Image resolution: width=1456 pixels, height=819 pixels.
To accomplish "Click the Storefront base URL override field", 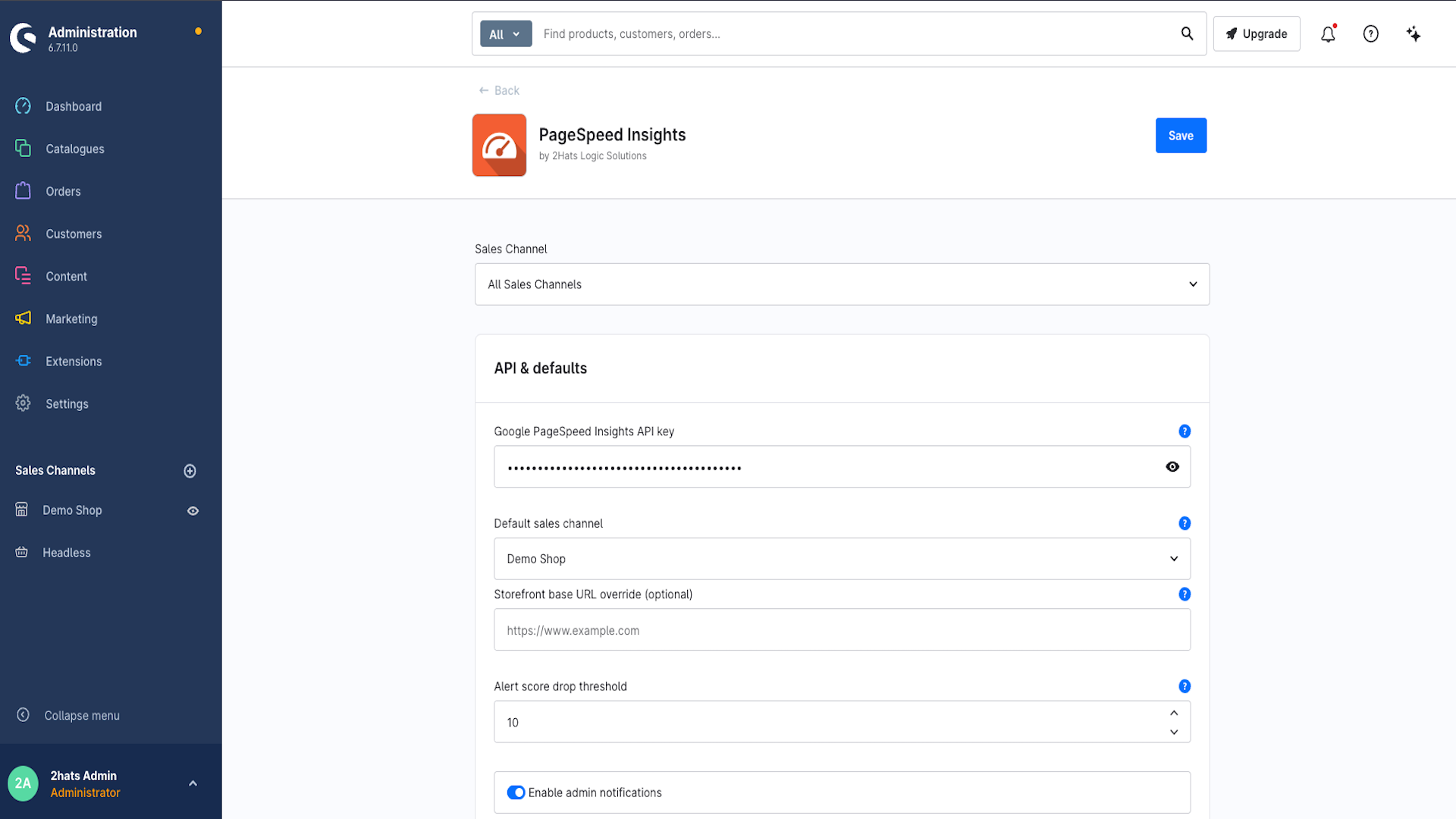I will (x=842, y=630).
